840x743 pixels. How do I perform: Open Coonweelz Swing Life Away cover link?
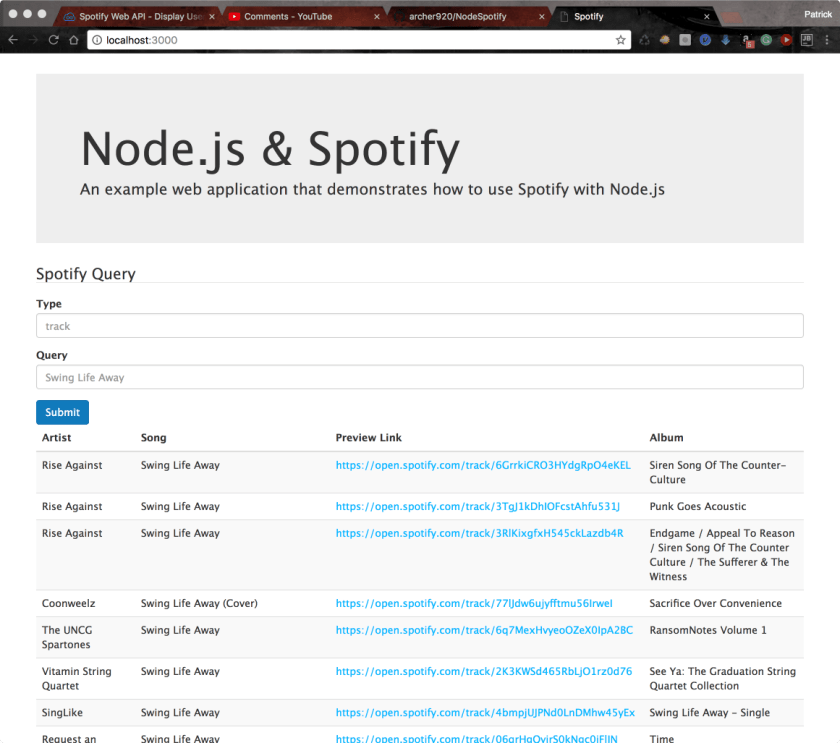coord(473,603)
